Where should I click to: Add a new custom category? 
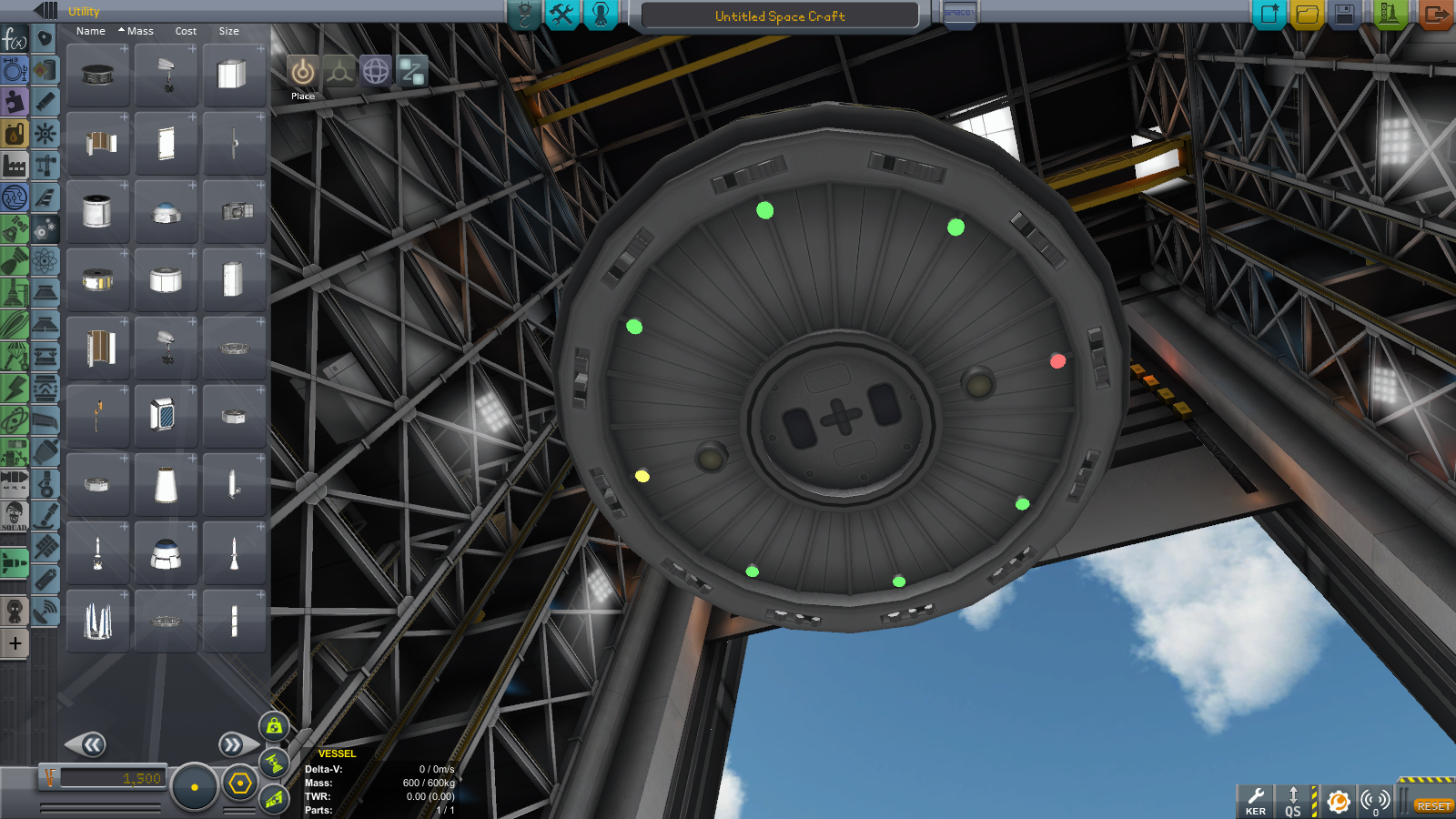point(15,643)
